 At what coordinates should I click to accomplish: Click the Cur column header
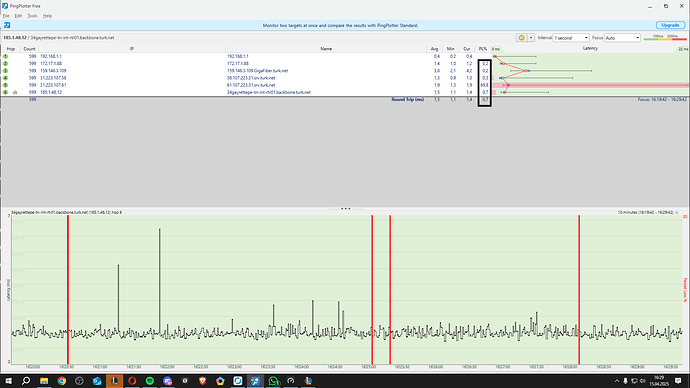(x=466, y=49)
